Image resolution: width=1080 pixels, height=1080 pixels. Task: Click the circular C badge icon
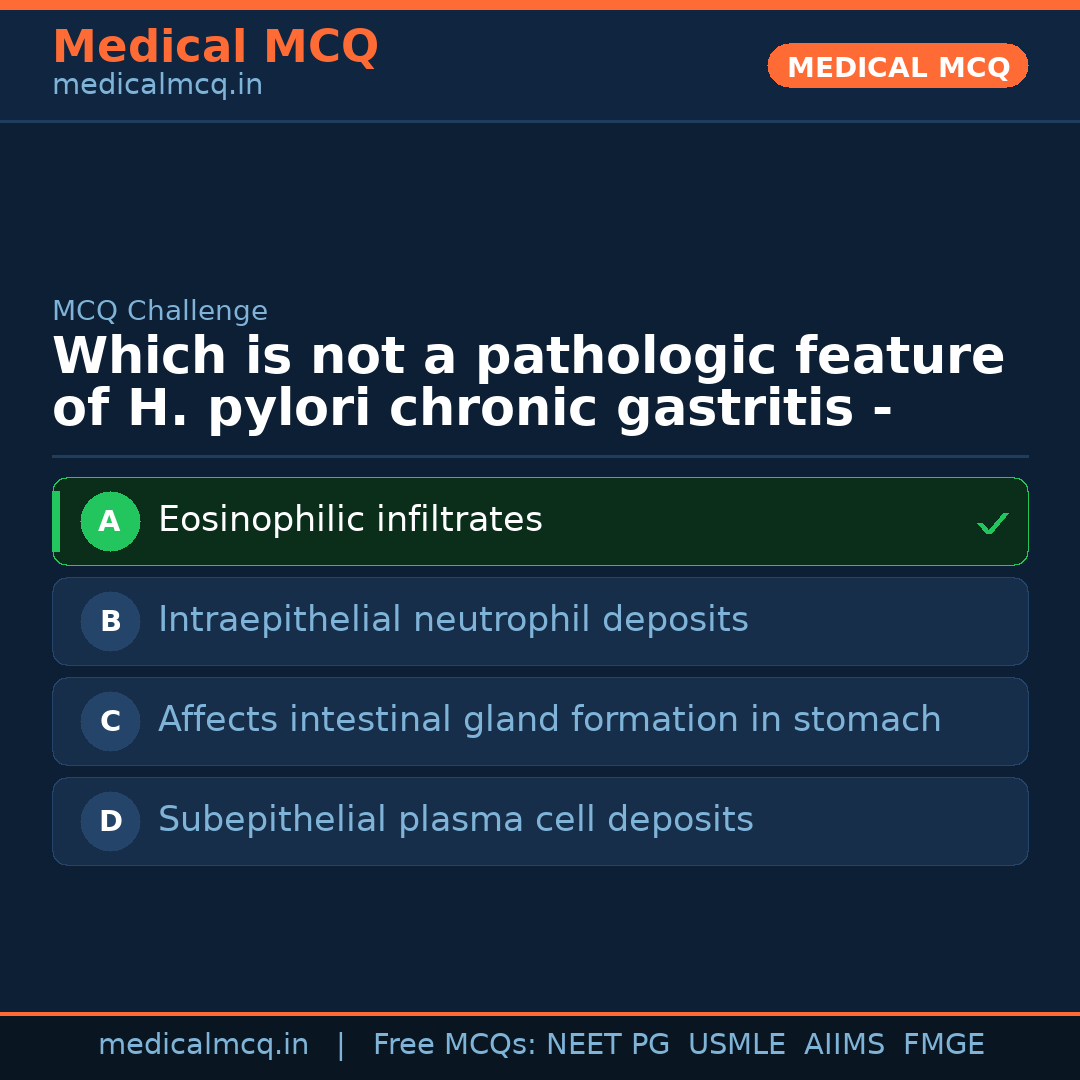110,721
